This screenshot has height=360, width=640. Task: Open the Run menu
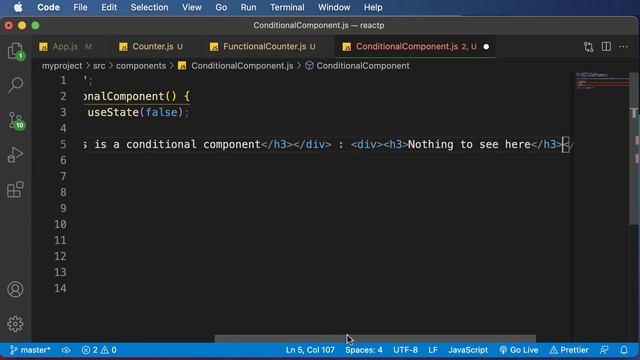[x=248, y=7]
